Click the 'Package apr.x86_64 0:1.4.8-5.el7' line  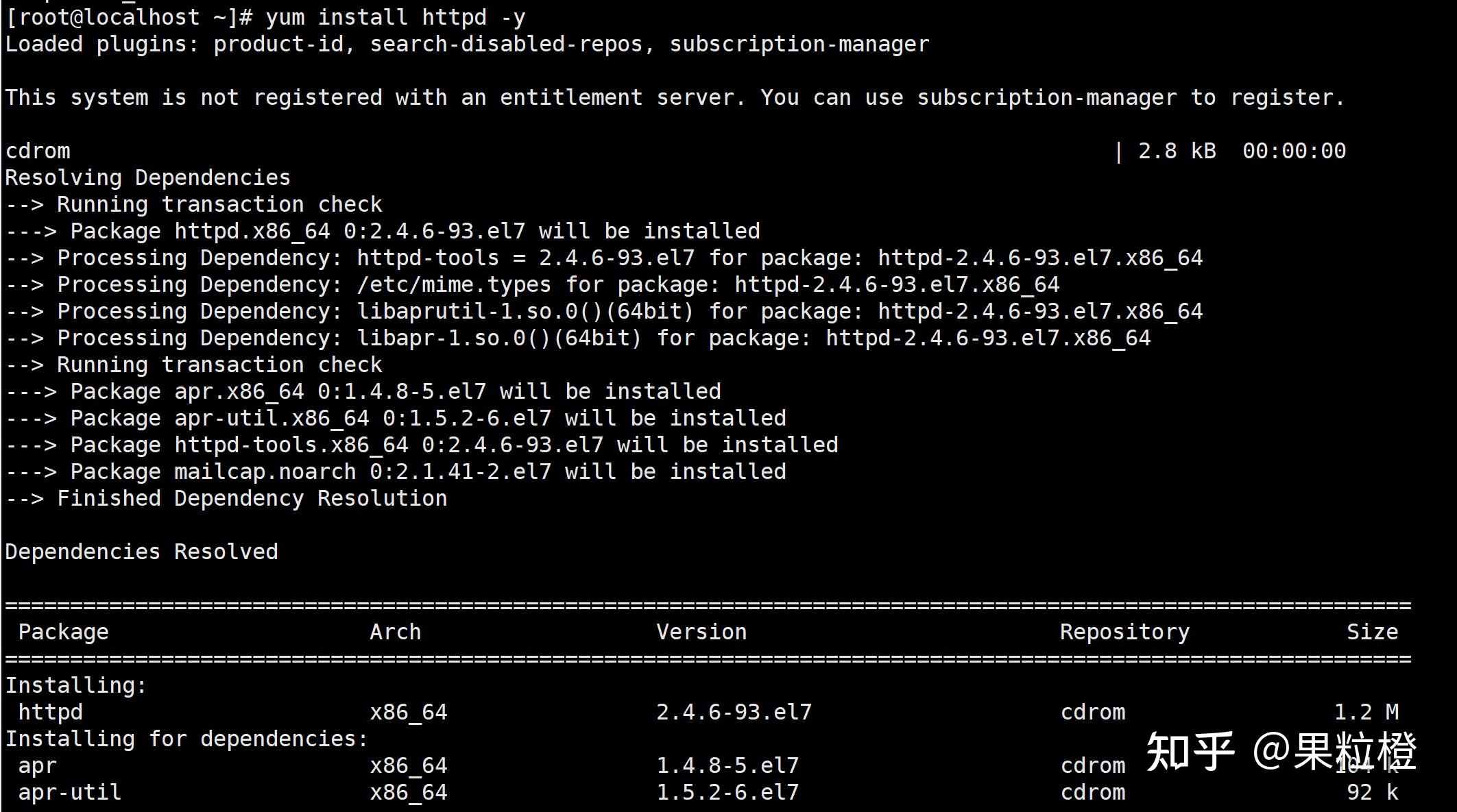363,392
